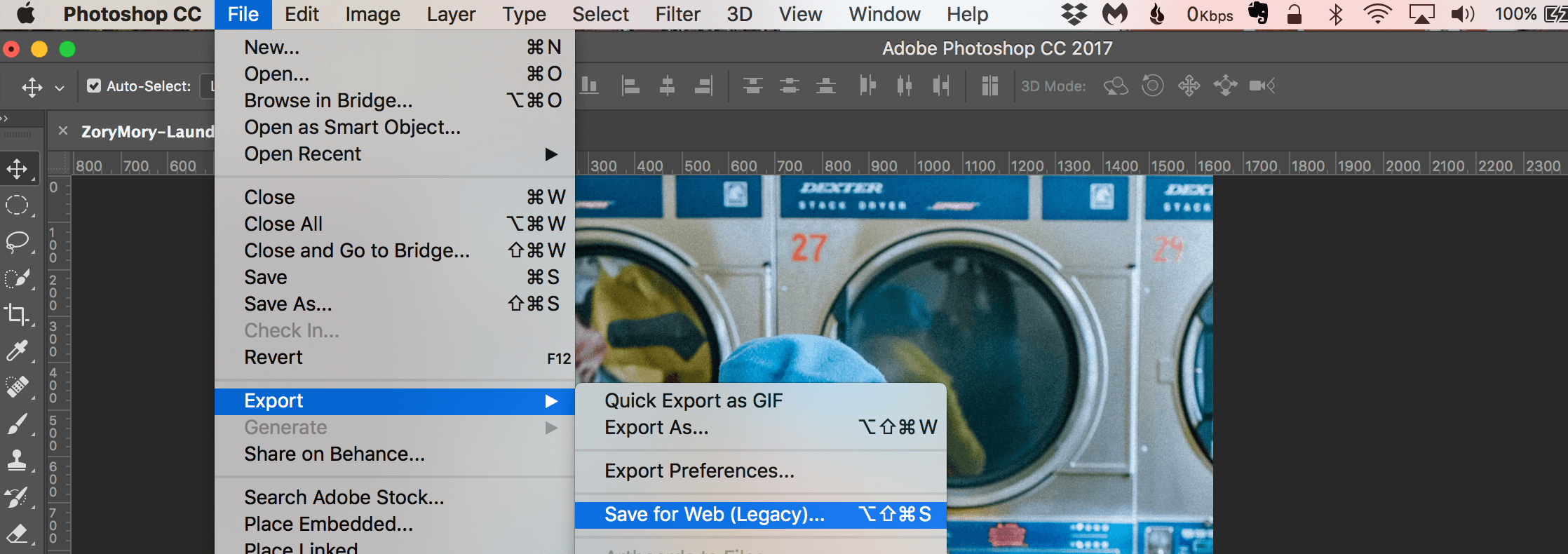Viewport: 1568px width, 554px height.
Task: Select the Spot Healing Brush tool
Action: coord(17,386)
